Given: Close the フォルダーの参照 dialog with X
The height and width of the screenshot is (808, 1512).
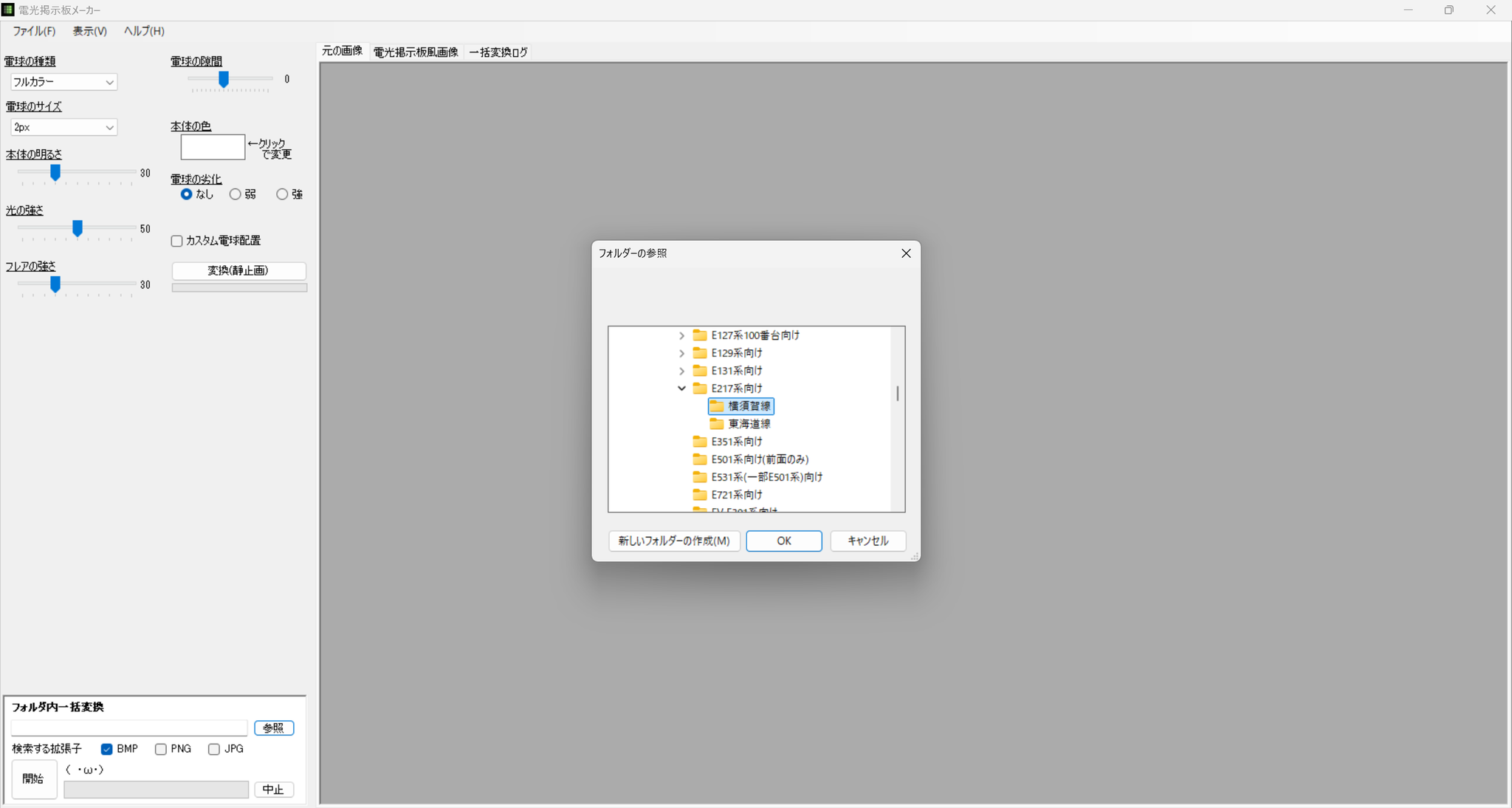Looking at the screenshot, I should click(x=906, y=253).
